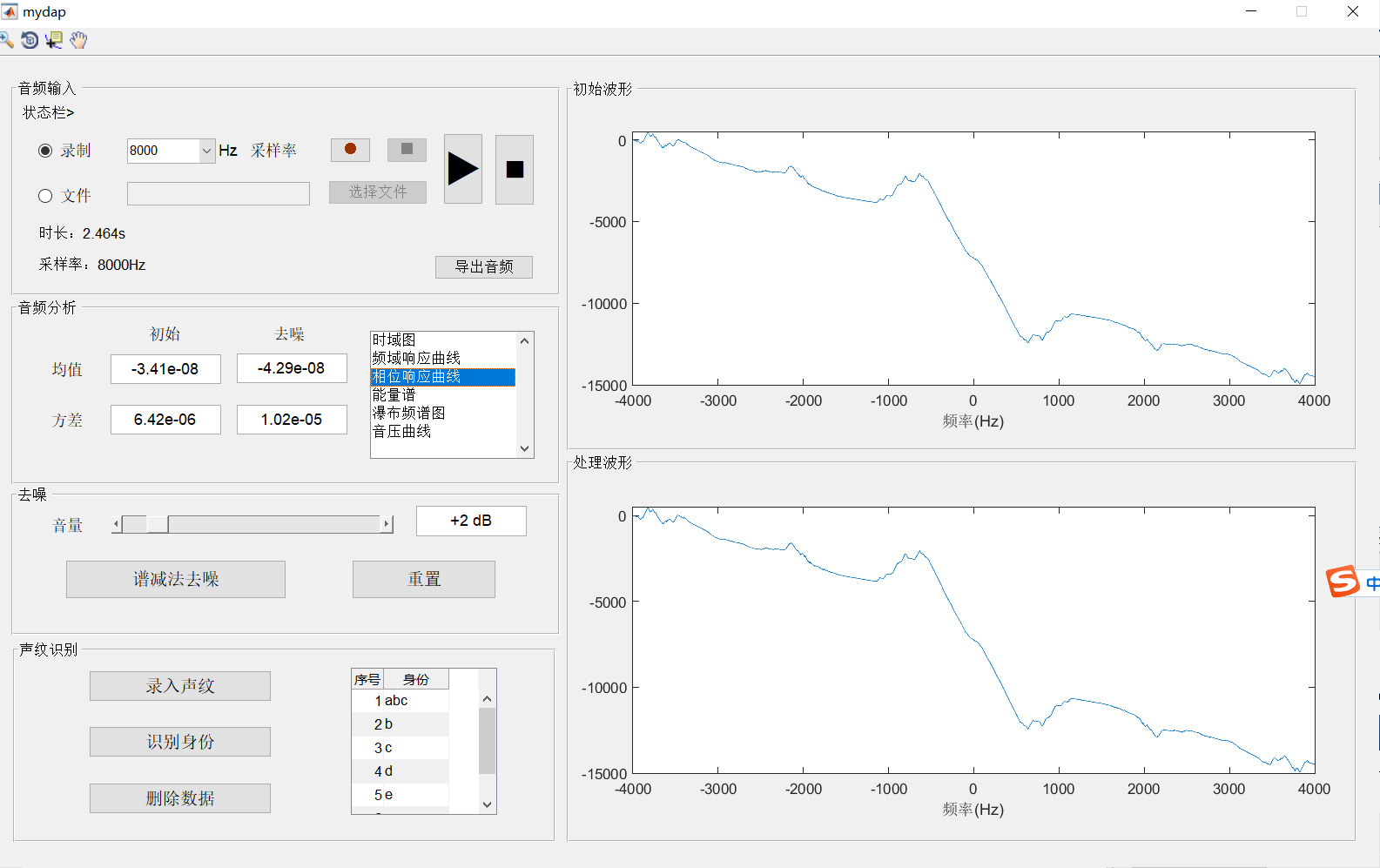Click the initial mean value field -3.41e-08

pyautogui.click(x=165, y=369)
